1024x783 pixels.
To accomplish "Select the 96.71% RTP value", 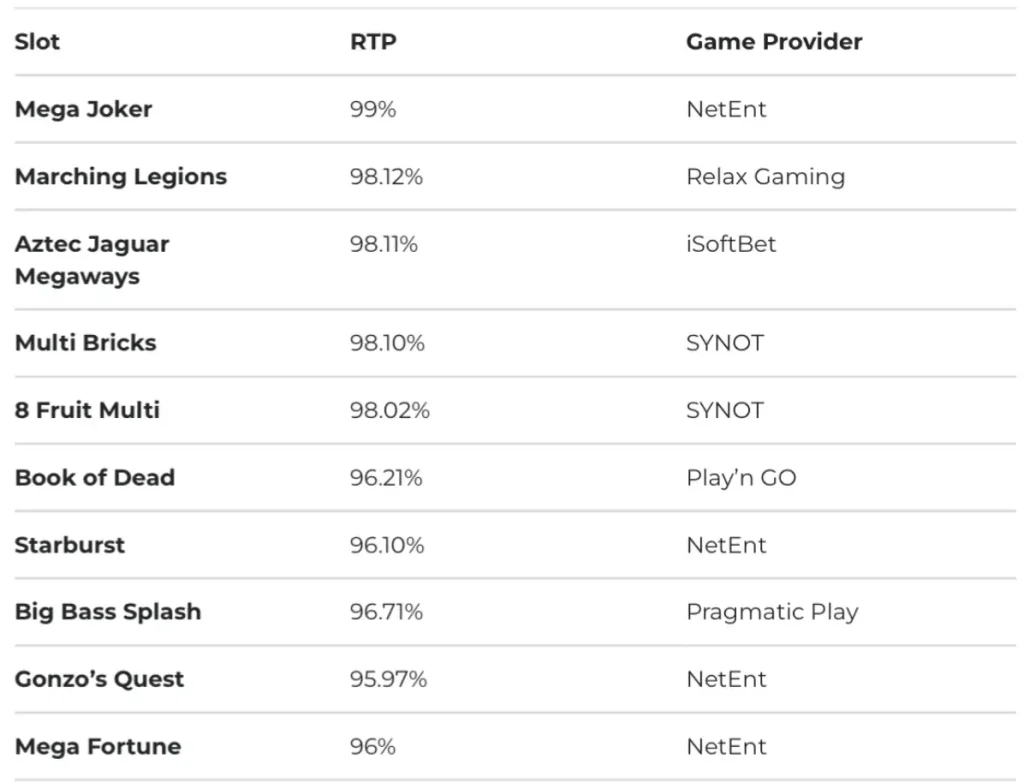I will tap(386, 612).
